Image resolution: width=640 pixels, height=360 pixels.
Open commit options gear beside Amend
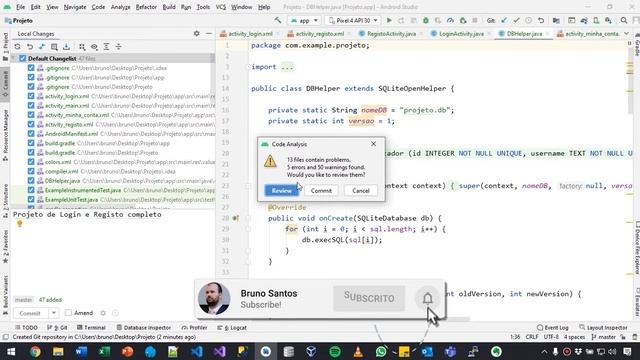[103, 313]
